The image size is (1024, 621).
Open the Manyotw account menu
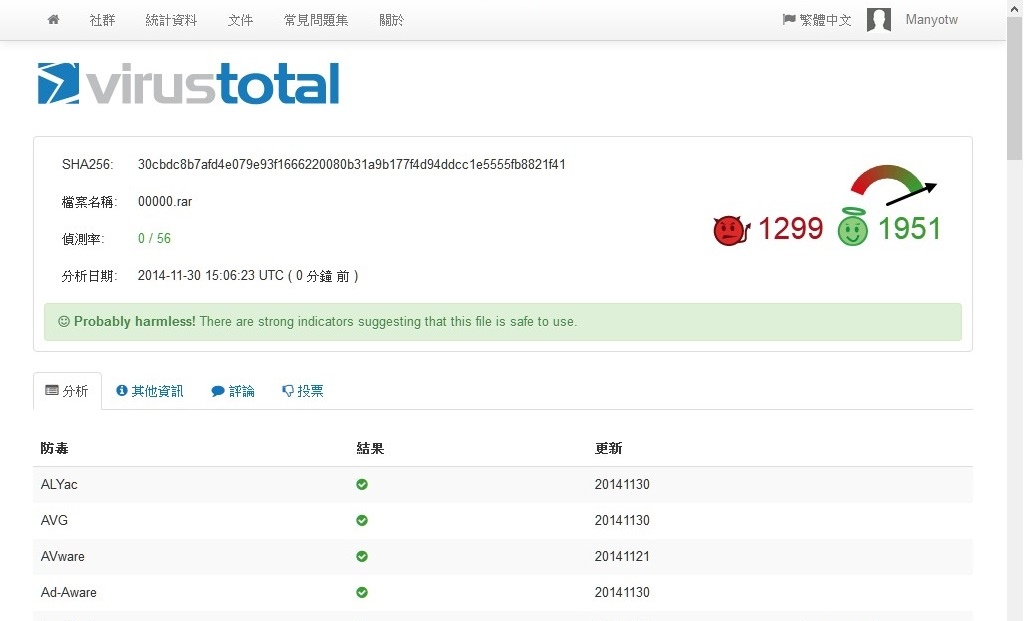932,20
